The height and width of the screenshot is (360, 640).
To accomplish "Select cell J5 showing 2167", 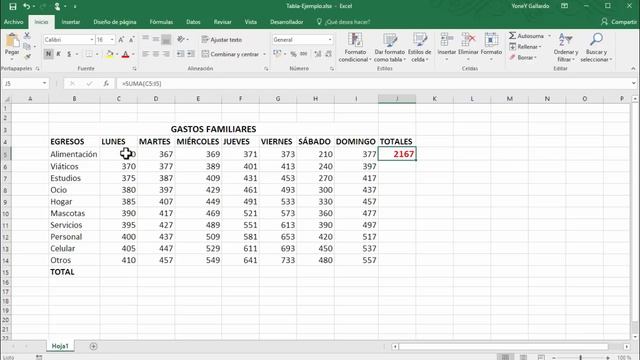I will [x=397, y=154].
